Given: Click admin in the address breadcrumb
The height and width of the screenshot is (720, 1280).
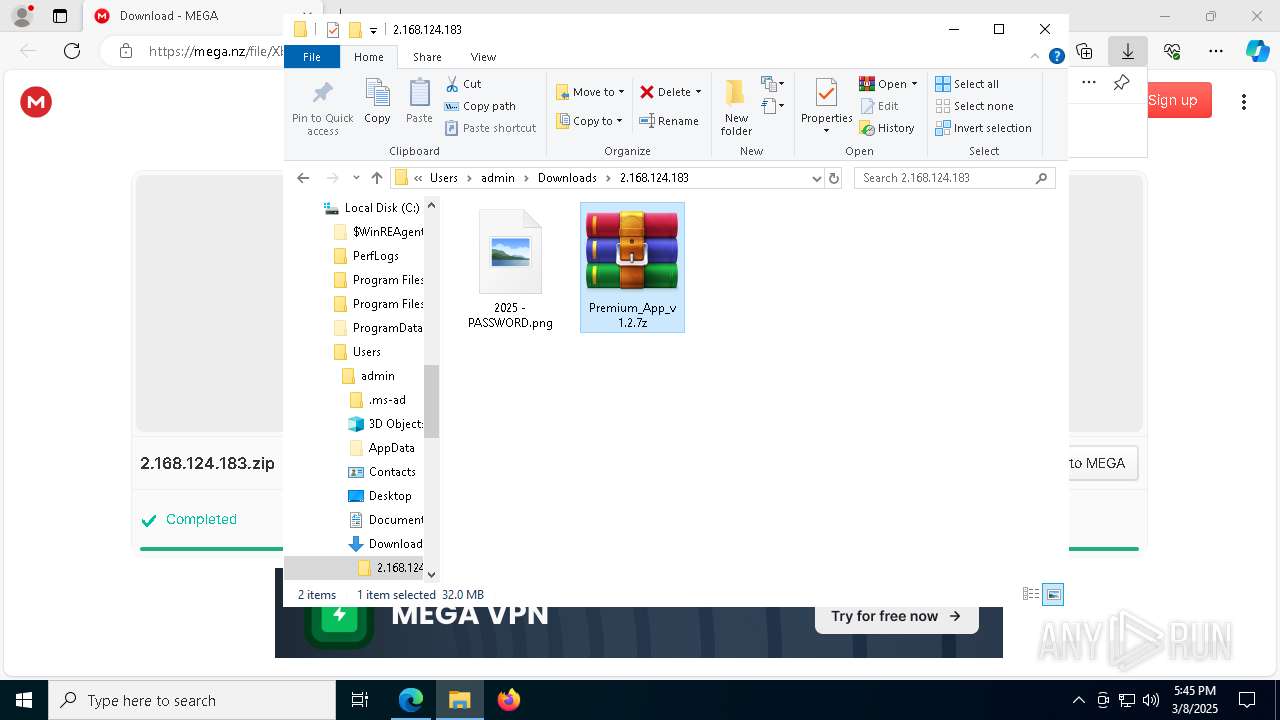Looking at the screenshot, I should 497,178.
